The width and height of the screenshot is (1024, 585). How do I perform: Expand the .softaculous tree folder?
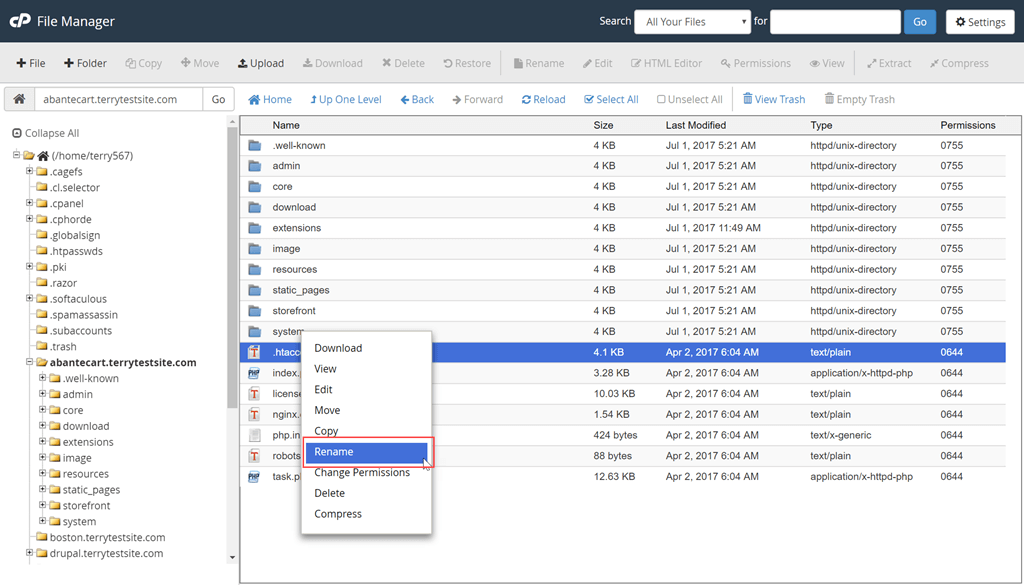click(29, 298)
